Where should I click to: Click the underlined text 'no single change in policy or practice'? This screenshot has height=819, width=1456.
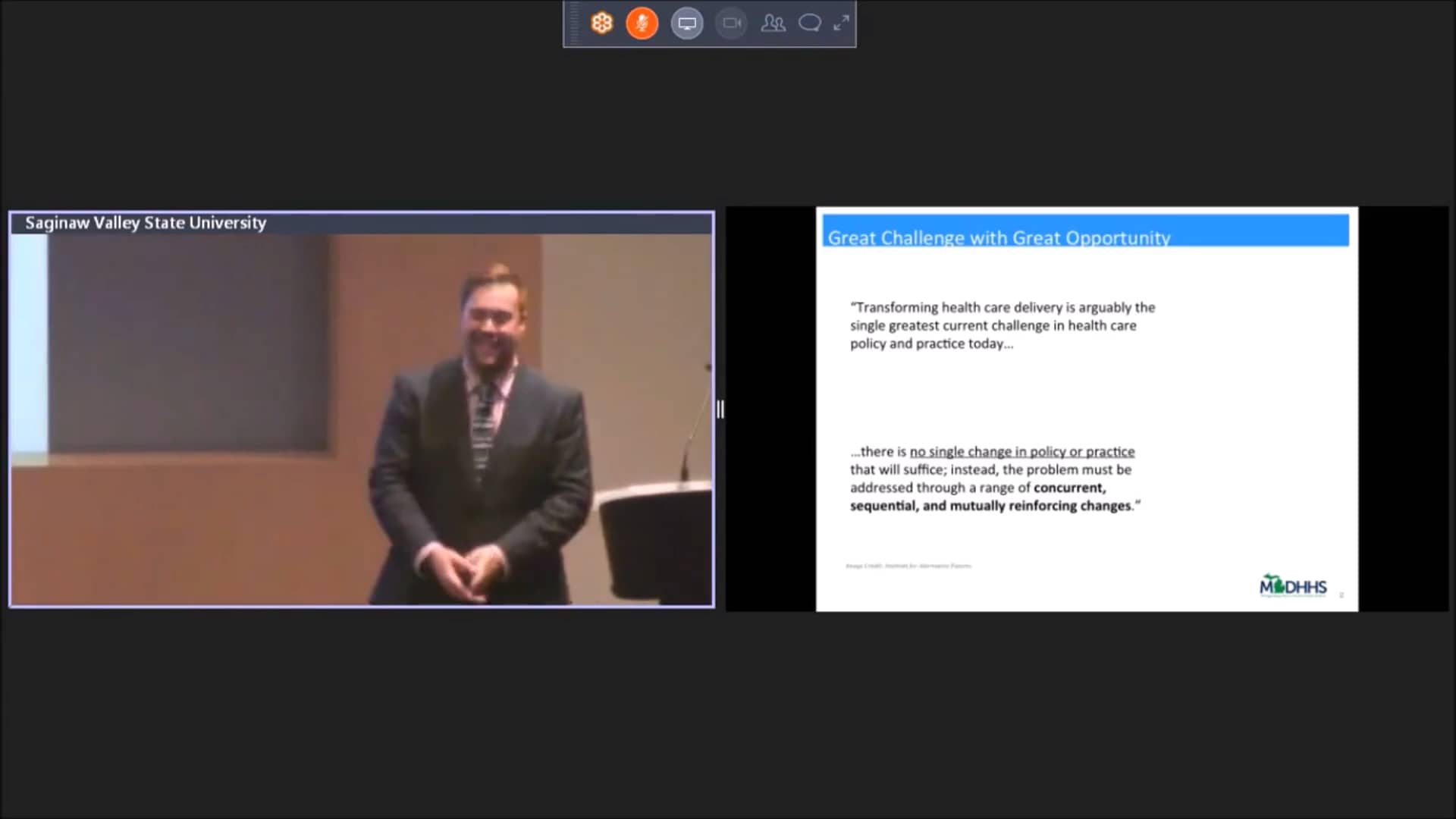[1021, 451]
